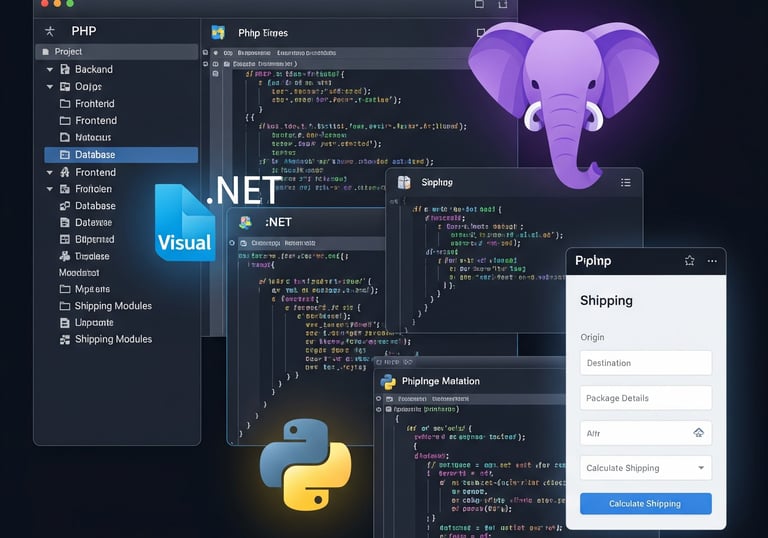Image resolution: width=768 pixels, height=538 pixels.
Task: Open the small HDFP tab above PhipInge Matation
Action: (x=391, y=362)
